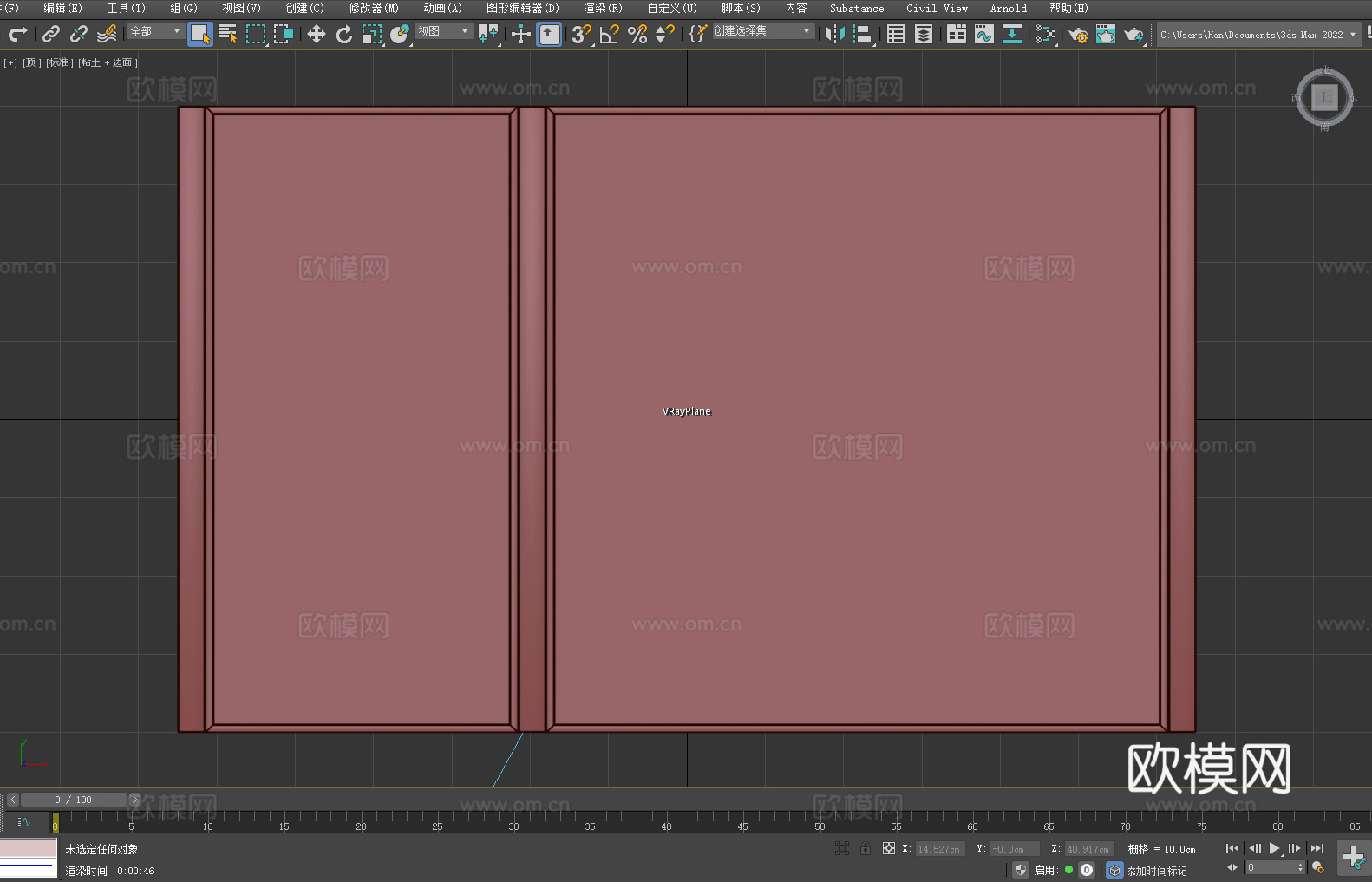The image size is (1372, 882).
Task: Toggle Scene Explorer icon
Action: 896,35
